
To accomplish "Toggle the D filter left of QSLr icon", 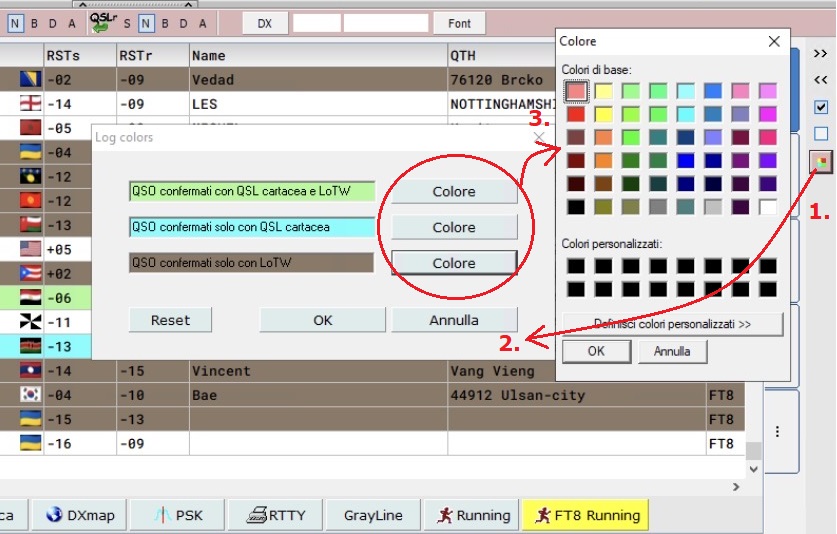I will click(x=52, y=23).
